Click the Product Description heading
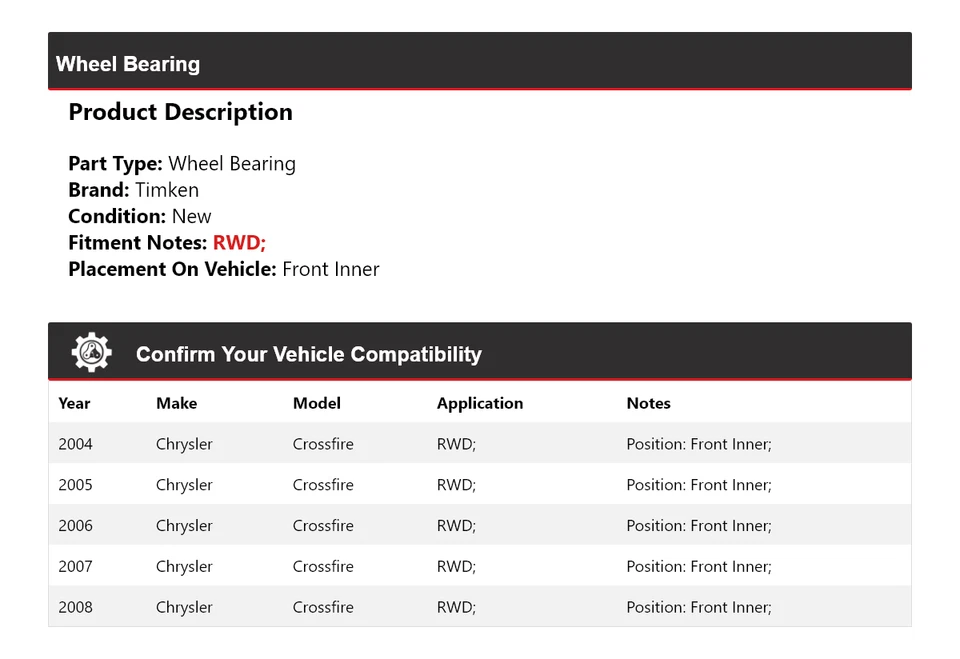Image resolution: width=960 pixels, height=659 pixels. (180, 112)
